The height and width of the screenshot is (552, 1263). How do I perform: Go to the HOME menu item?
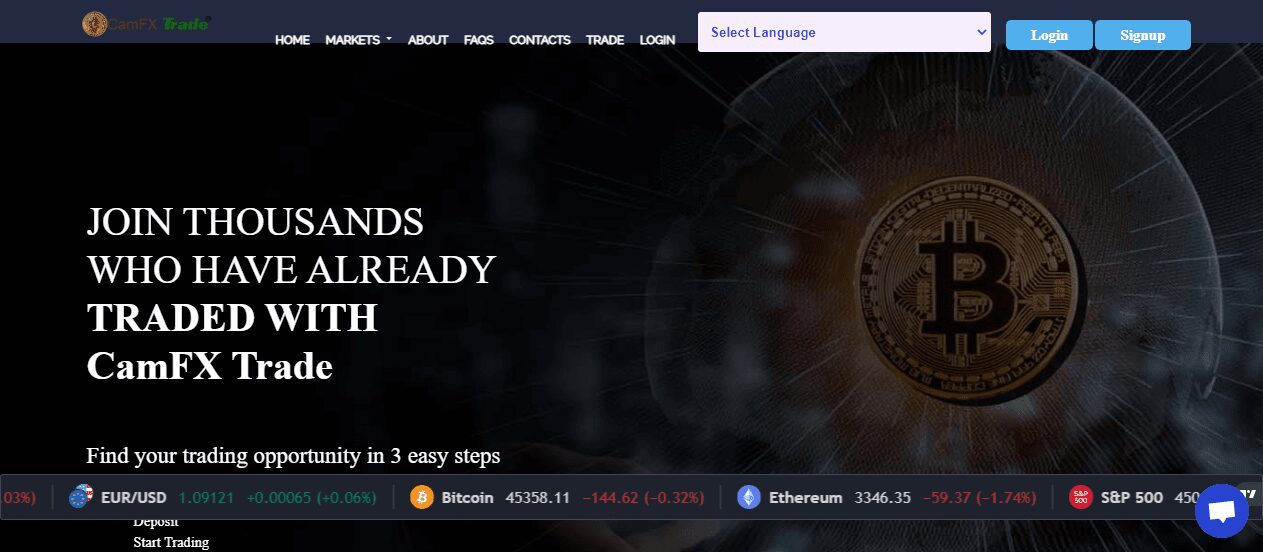(292, 40)
